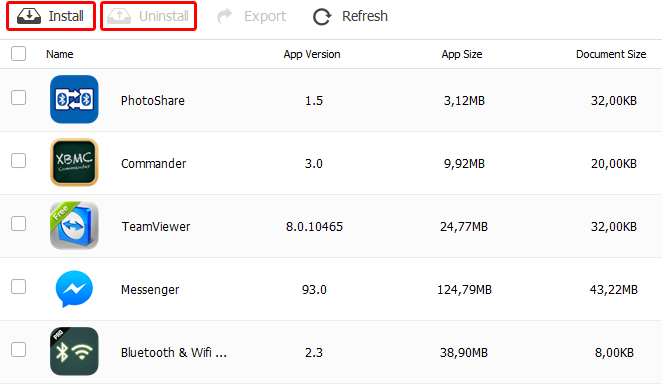Click the Export toolbar button

pyautogui.click(x=252, y=16)
